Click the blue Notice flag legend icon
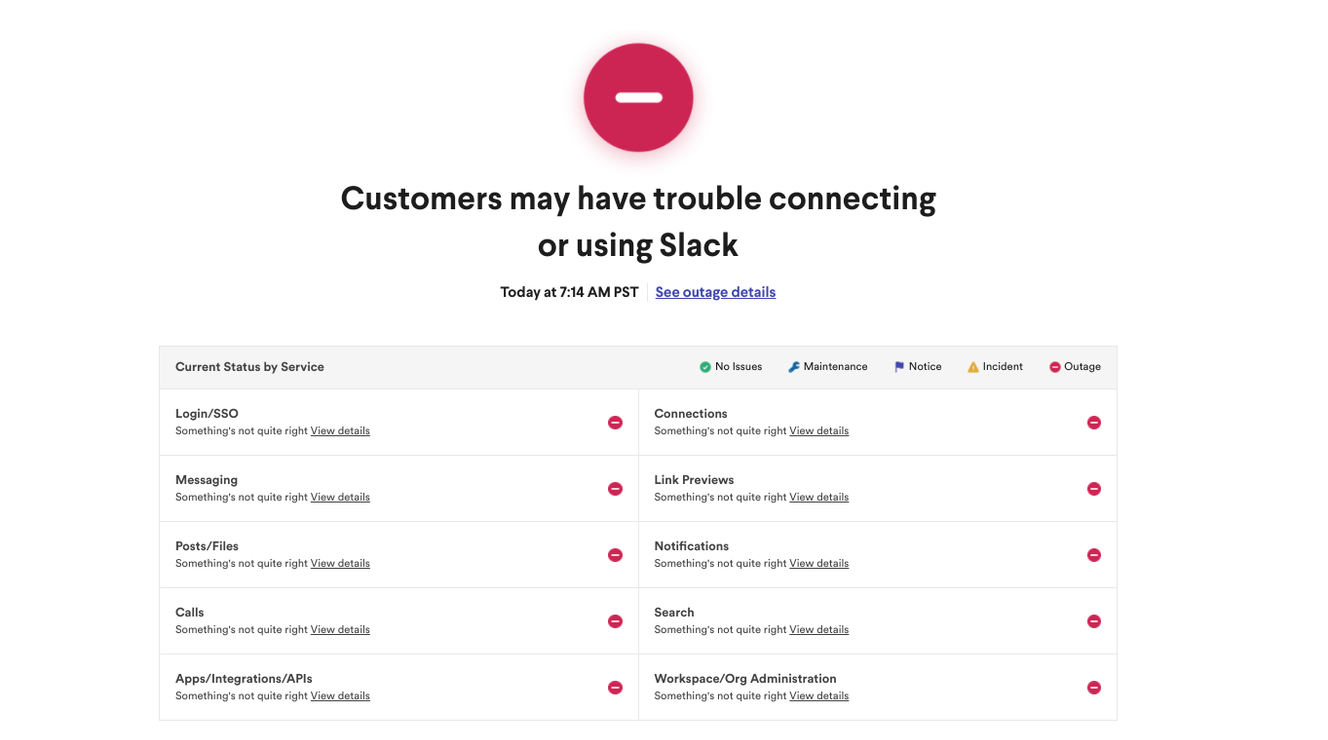Image resolution: width=1328 pixels, height=740 pixels. (x=899, y=367)
